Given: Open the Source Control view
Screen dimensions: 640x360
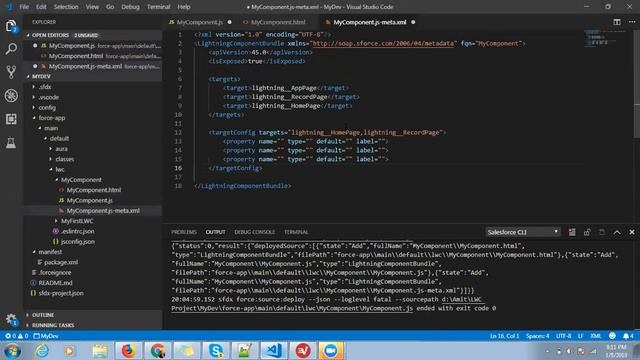Looking at the screenshot, I should (x=11, y=72).
